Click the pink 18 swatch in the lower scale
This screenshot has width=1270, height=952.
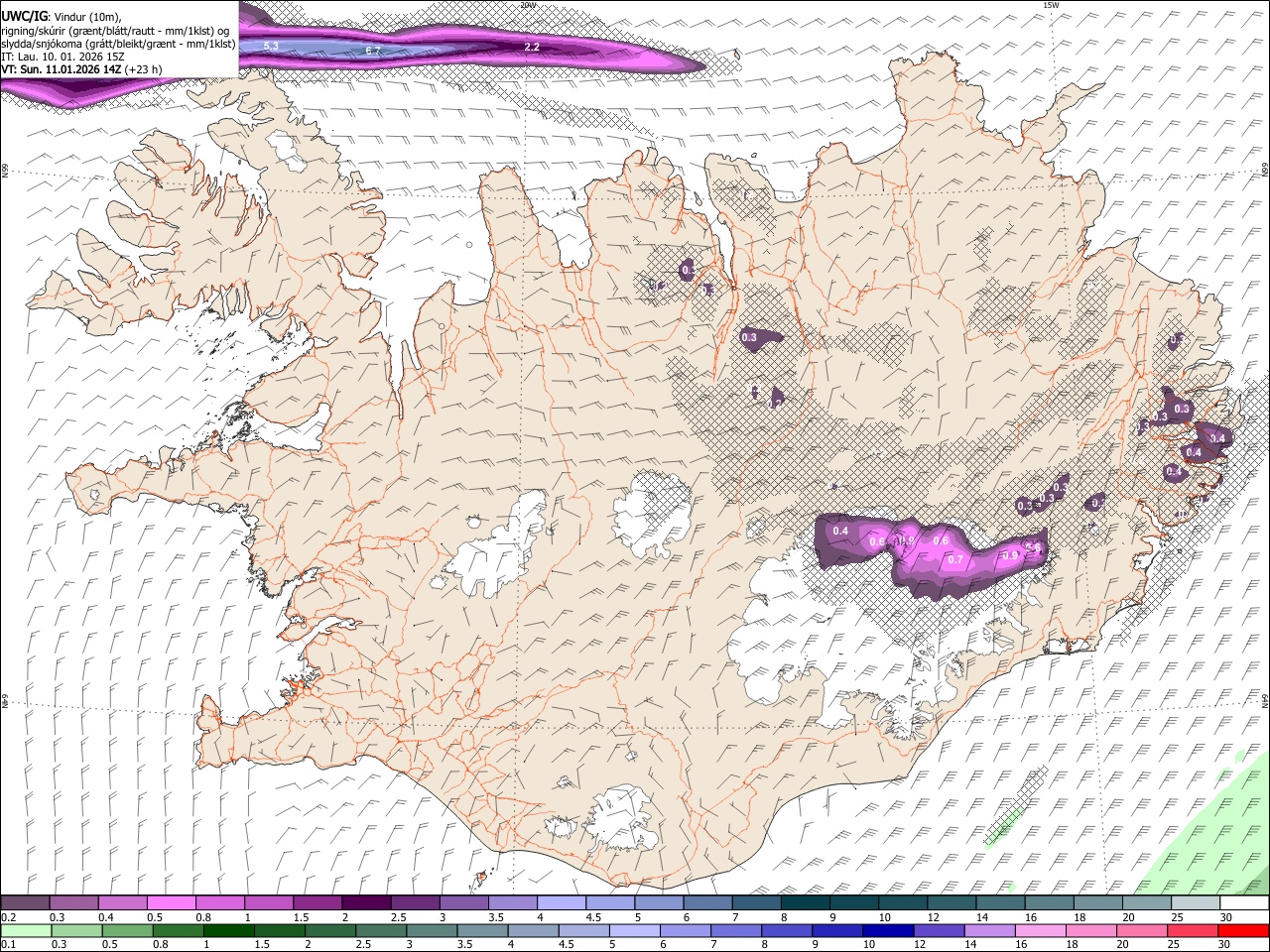1091,931
